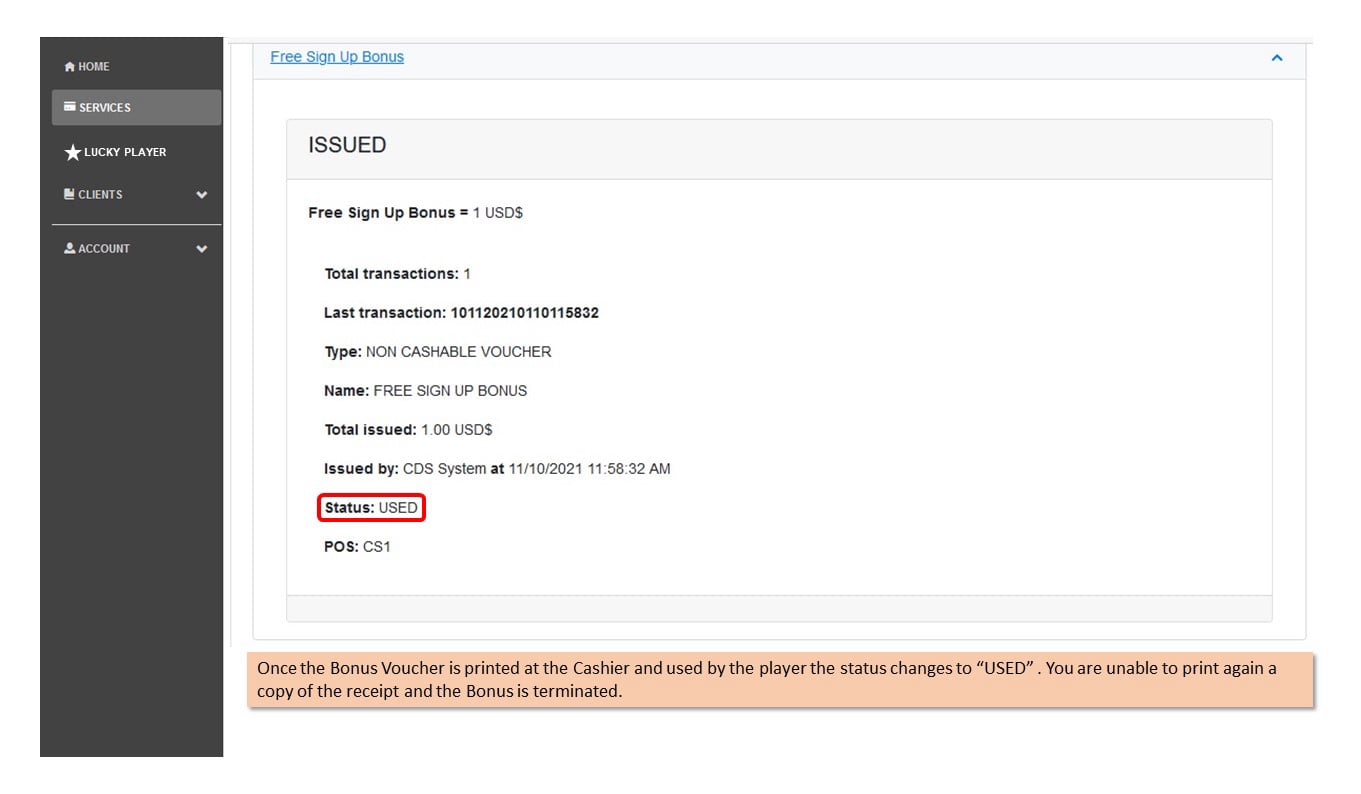Select the ISSUED heading text
1361x794 pixels.
(x=347, y=145)
